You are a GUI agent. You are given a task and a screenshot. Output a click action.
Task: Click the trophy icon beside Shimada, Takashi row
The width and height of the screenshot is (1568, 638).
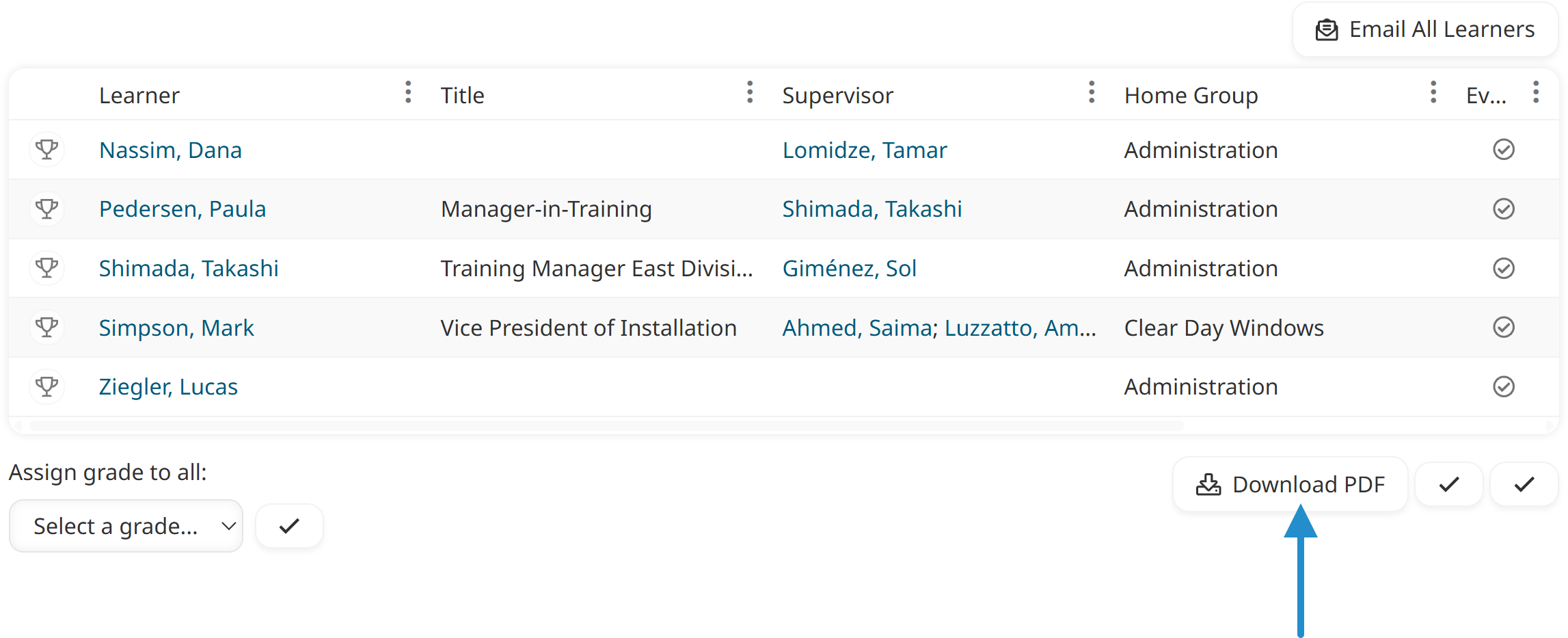tap(47, 268)
